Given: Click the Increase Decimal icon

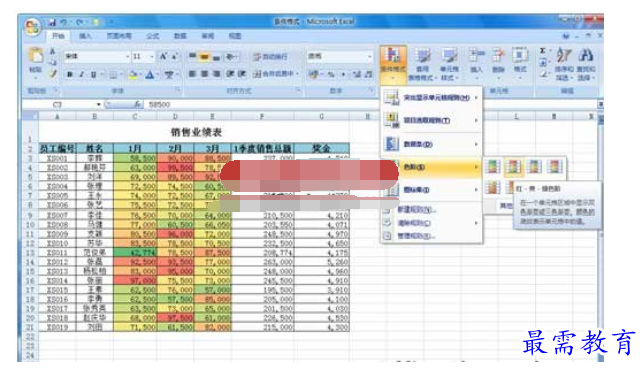Looking at the screenshot, I should click(x=356, y=74).
